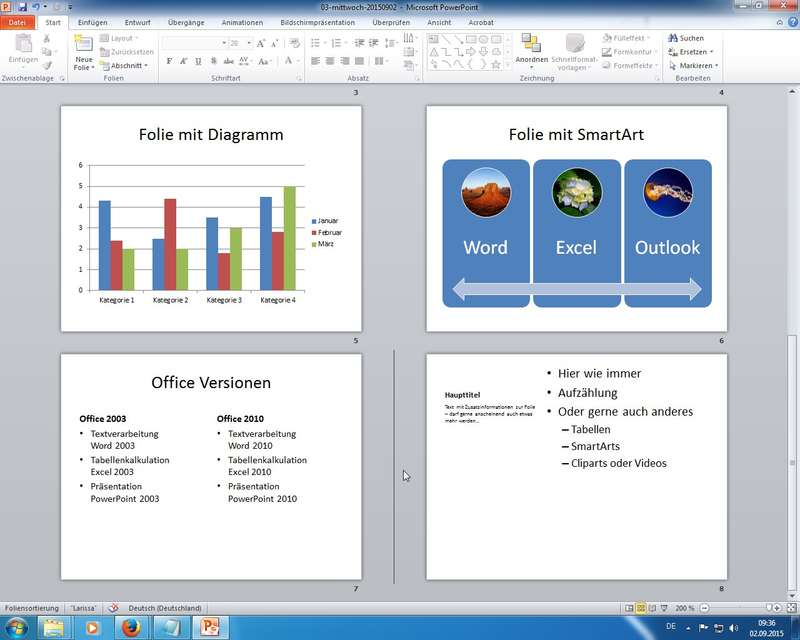This screenshot has width=800, height=640.
Task: Click Deutsch (Deutschland) language in status bar
Action: (165, 608)
